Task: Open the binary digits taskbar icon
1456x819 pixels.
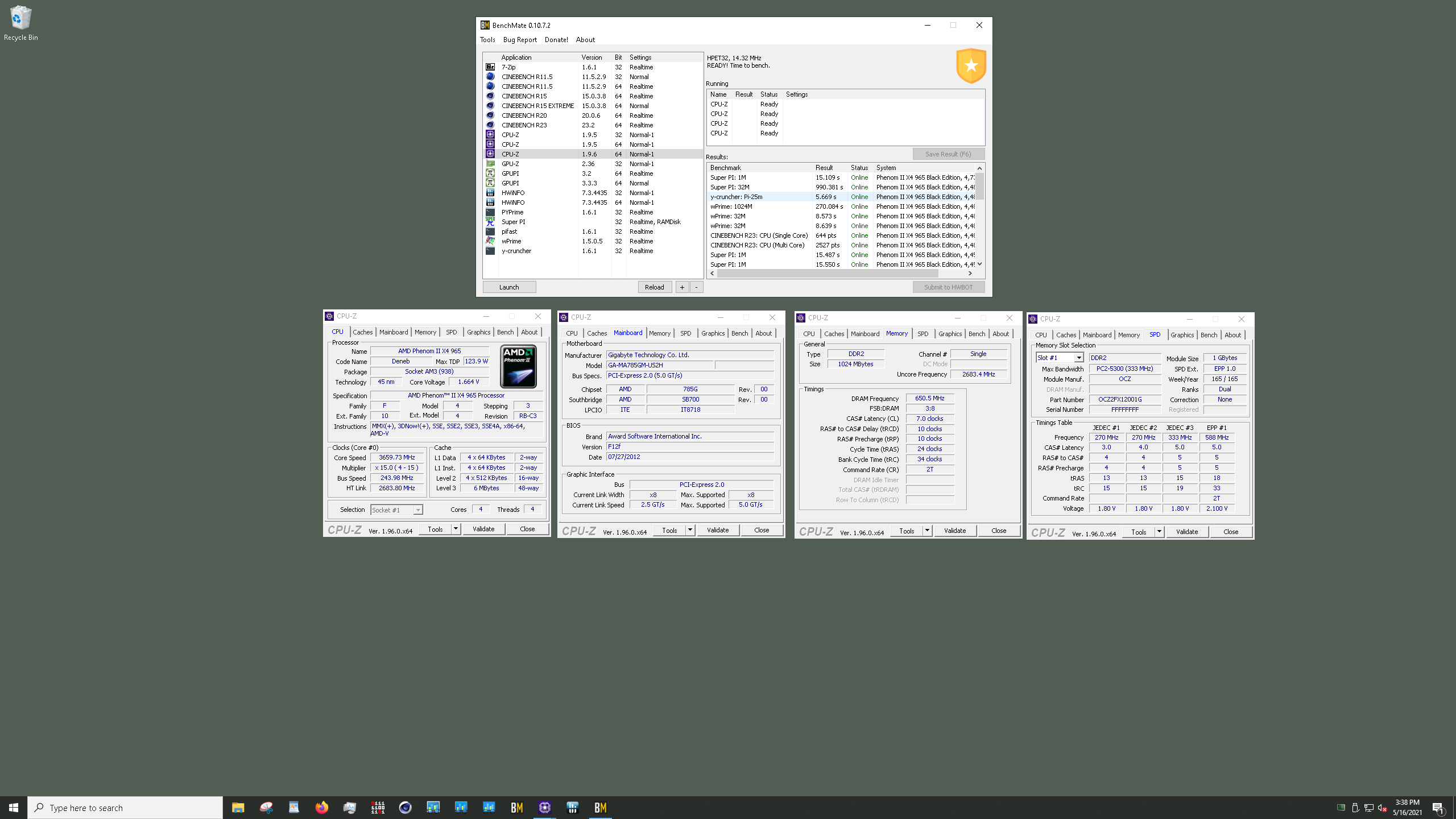Action: [378, 808]
